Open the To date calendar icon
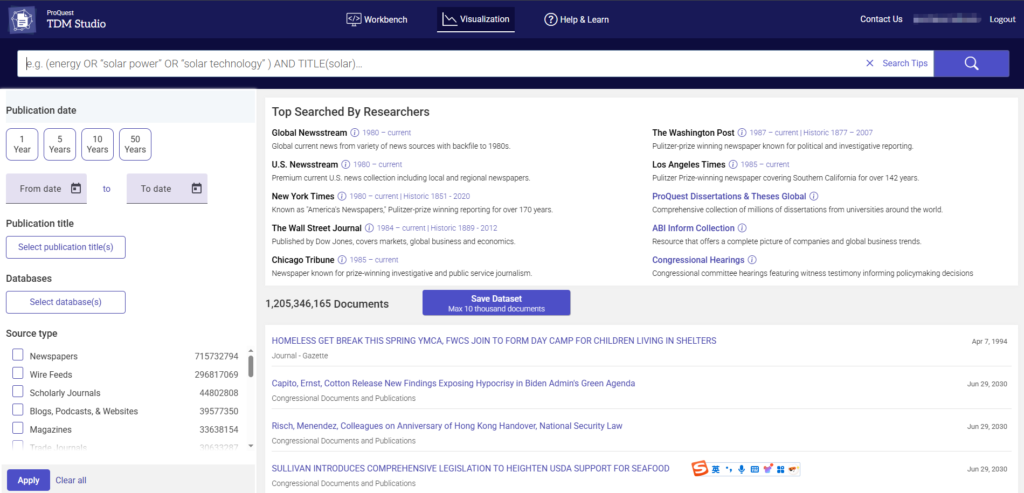 tap(197, 188)
